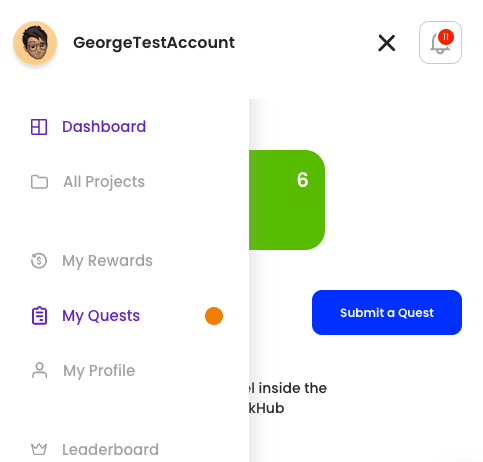Navigate to My Quests
483x462 pixels.
tap(101, 316)
